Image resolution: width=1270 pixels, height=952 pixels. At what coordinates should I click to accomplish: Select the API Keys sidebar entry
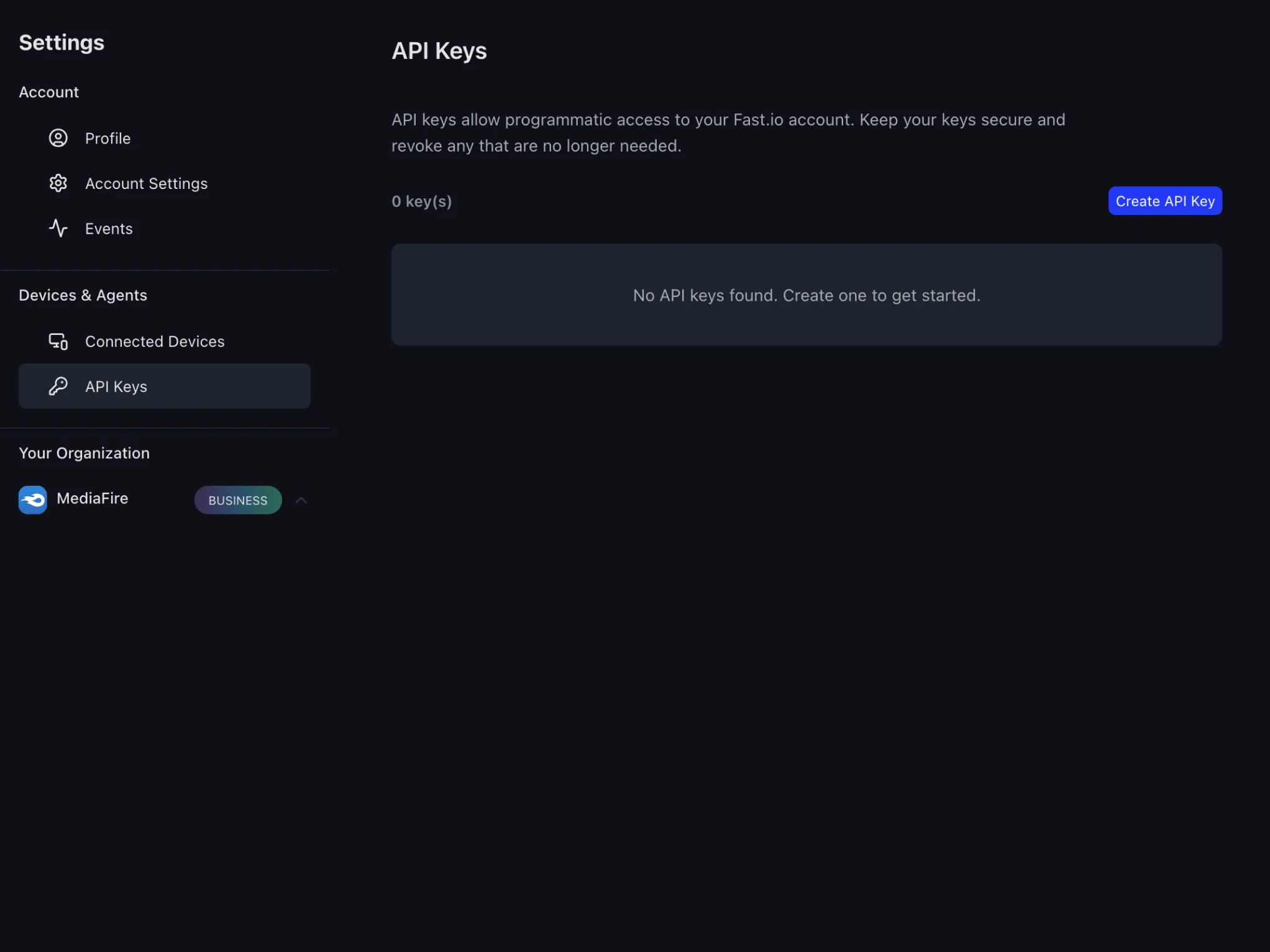[x=116, y=386]
